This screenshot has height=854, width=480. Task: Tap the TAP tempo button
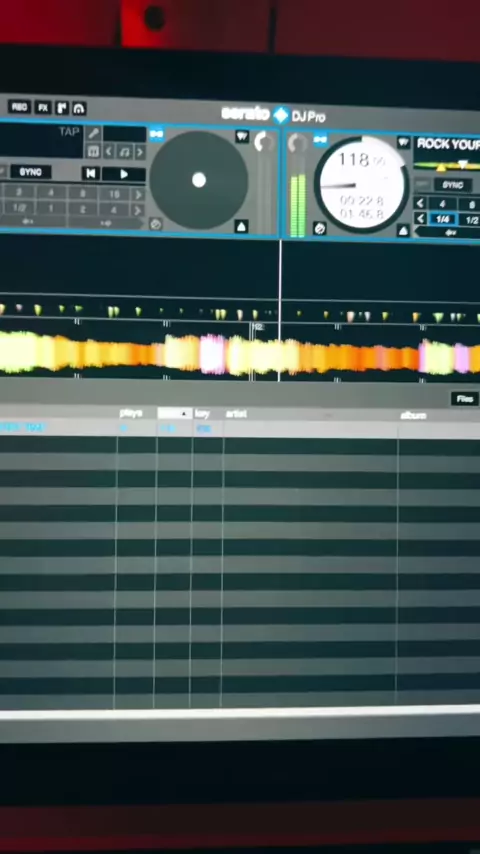pyautogui.click(x=69, y=132)
